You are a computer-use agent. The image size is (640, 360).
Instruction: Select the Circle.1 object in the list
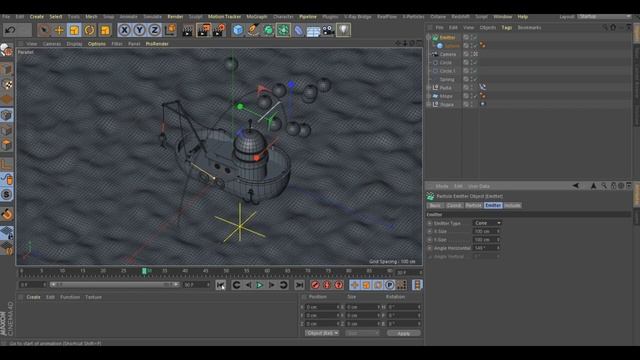click(x=447, y=71)
